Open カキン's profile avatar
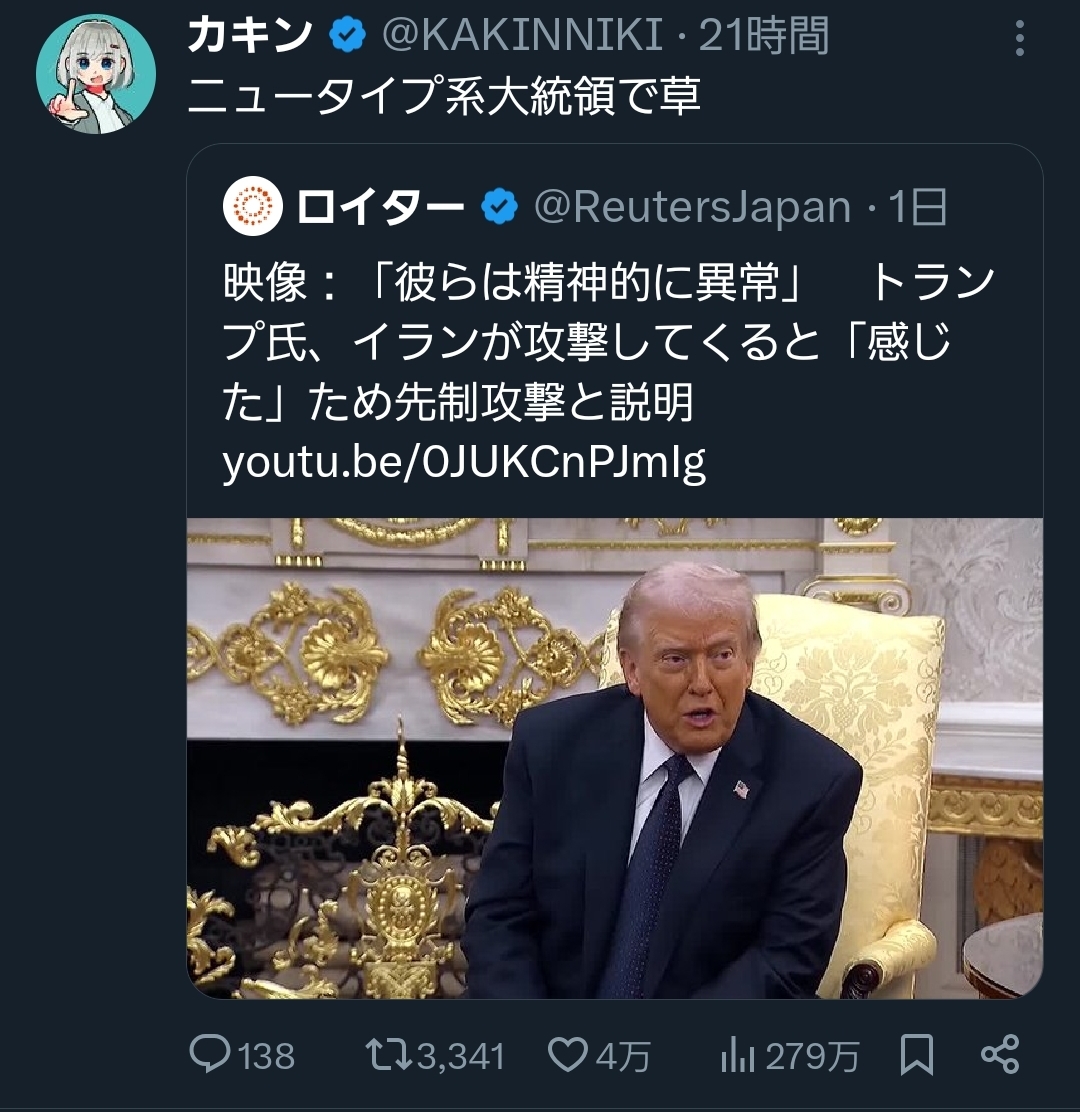1080x1112 pixels. pyautogui.click(x=96, y=75)
